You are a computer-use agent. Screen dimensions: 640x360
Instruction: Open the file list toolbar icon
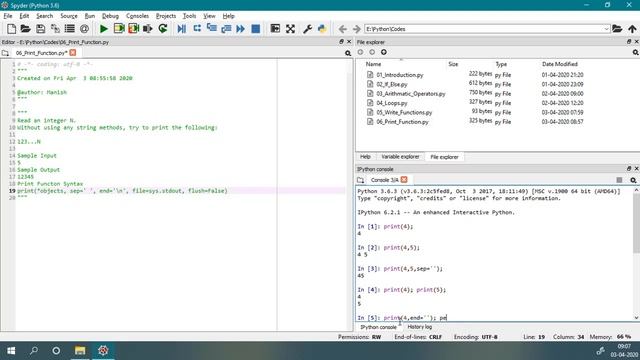click(x=70, y=29)
